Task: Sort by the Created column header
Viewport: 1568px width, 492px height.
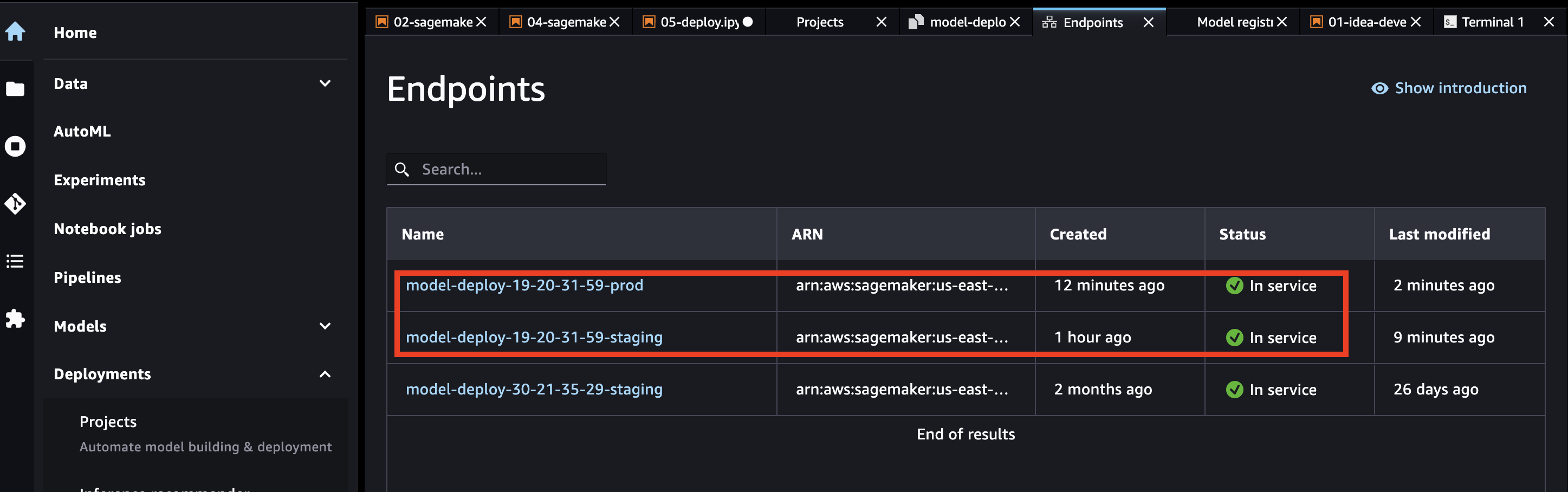Action: 1078,235
